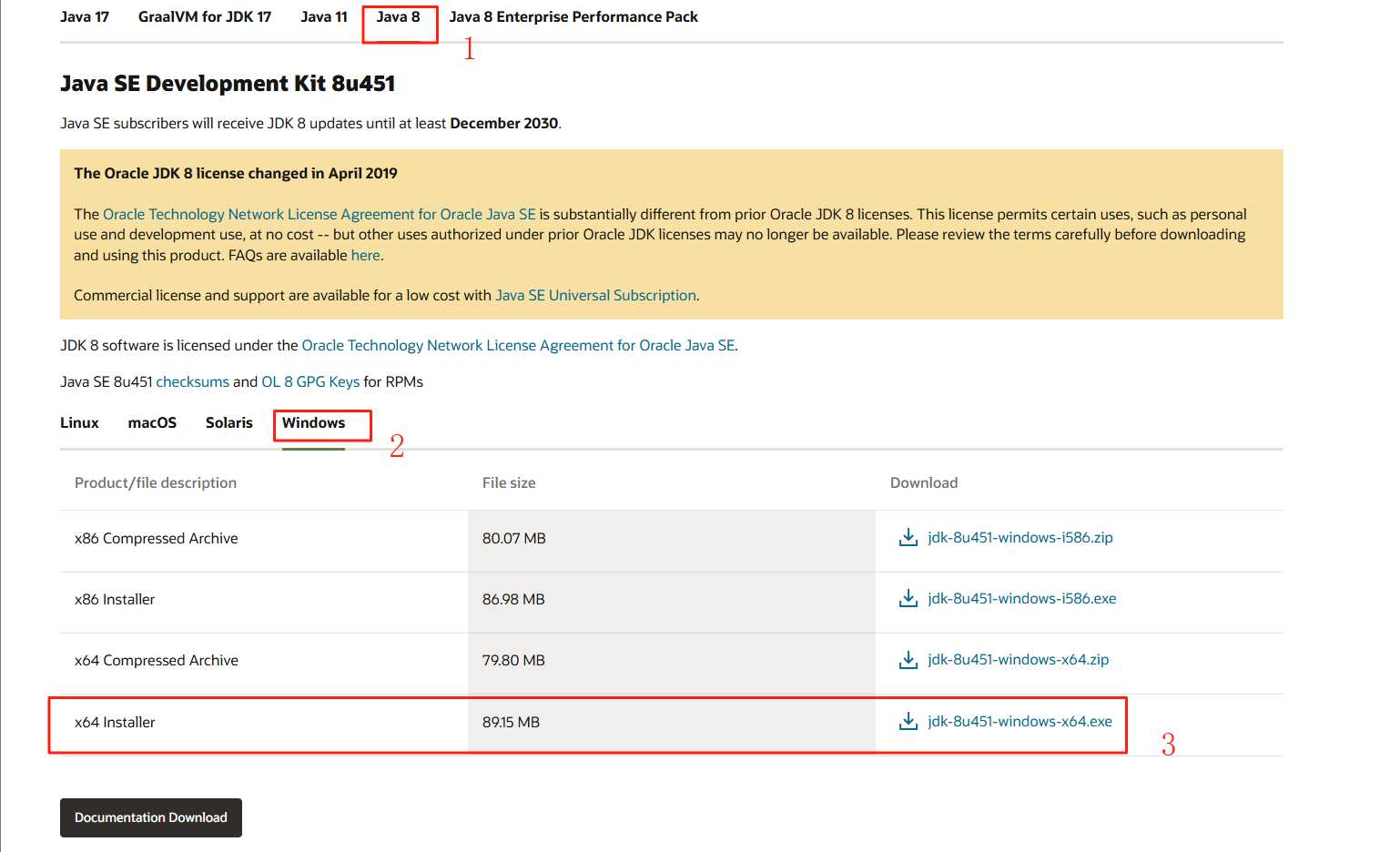Open the checksums link
Screen dimensions: 1400x852
click(193, 382)
